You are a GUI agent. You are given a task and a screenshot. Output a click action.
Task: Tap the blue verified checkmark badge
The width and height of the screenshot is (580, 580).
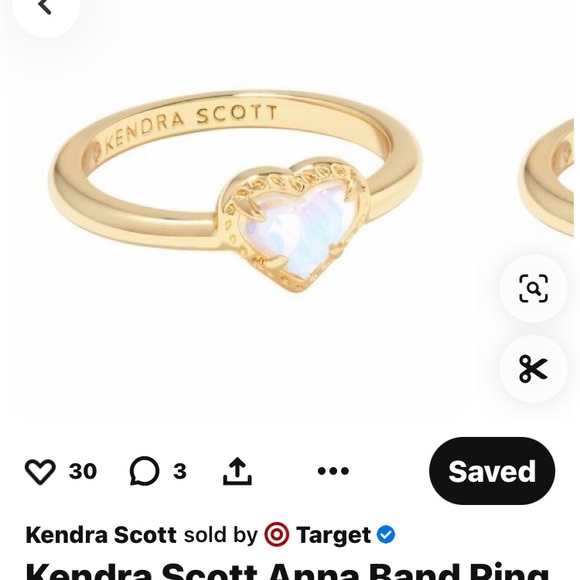click(x=386, y=535)
